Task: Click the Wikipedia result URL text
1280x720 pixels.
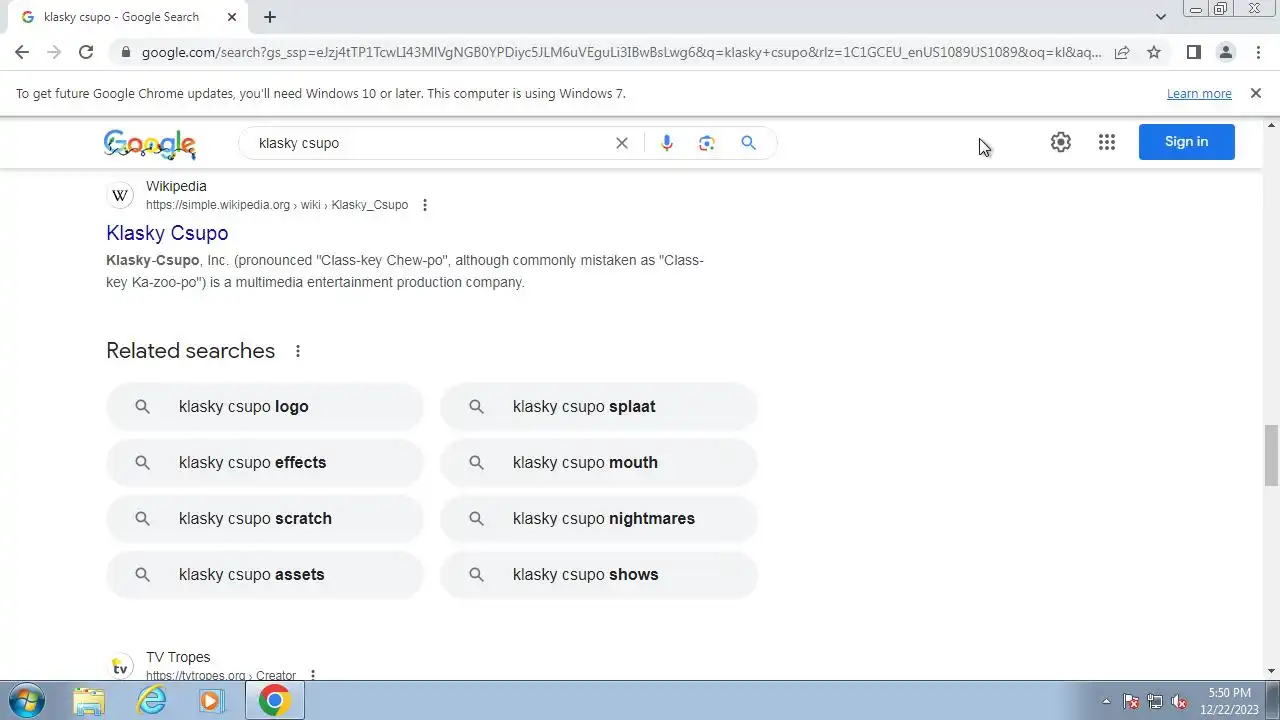Action: point(277,205)
